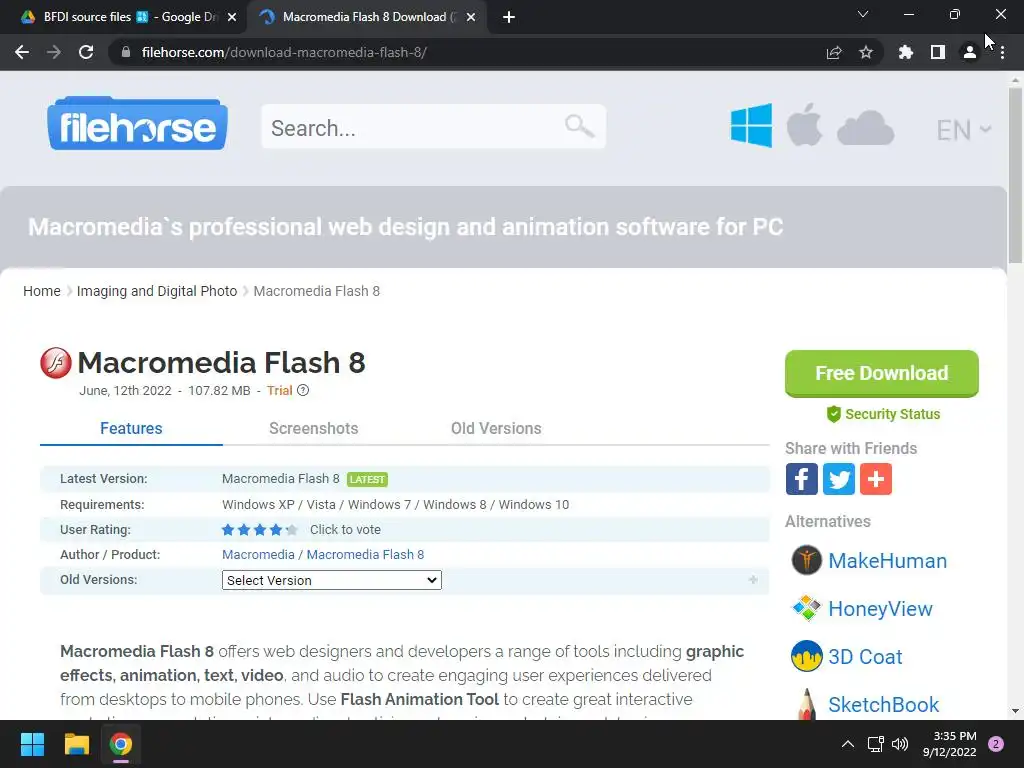Open the Windows Start menu

(32, 744)
